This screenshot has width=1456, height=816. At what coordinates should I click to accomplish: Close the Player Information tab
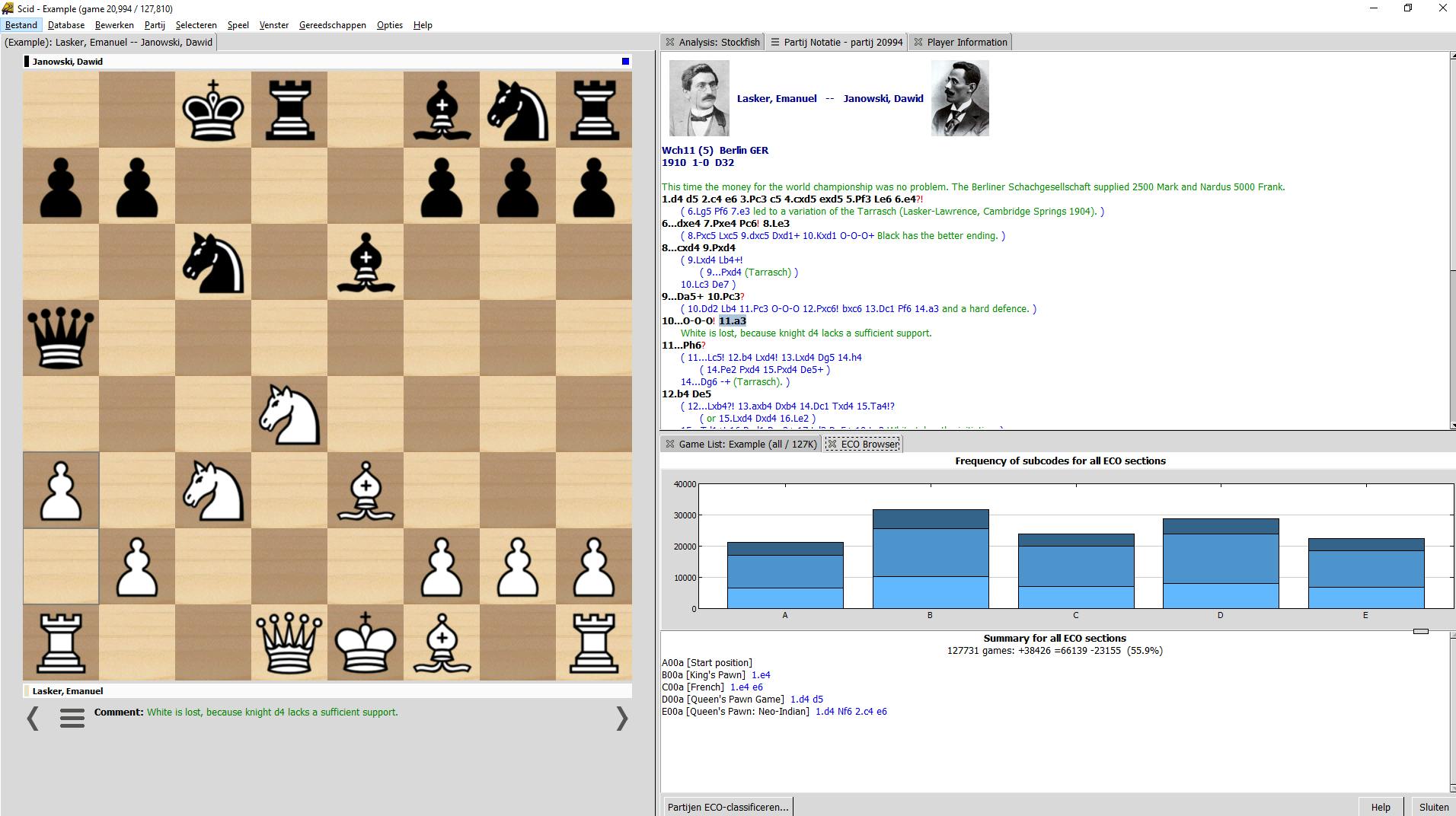point(918,42)
